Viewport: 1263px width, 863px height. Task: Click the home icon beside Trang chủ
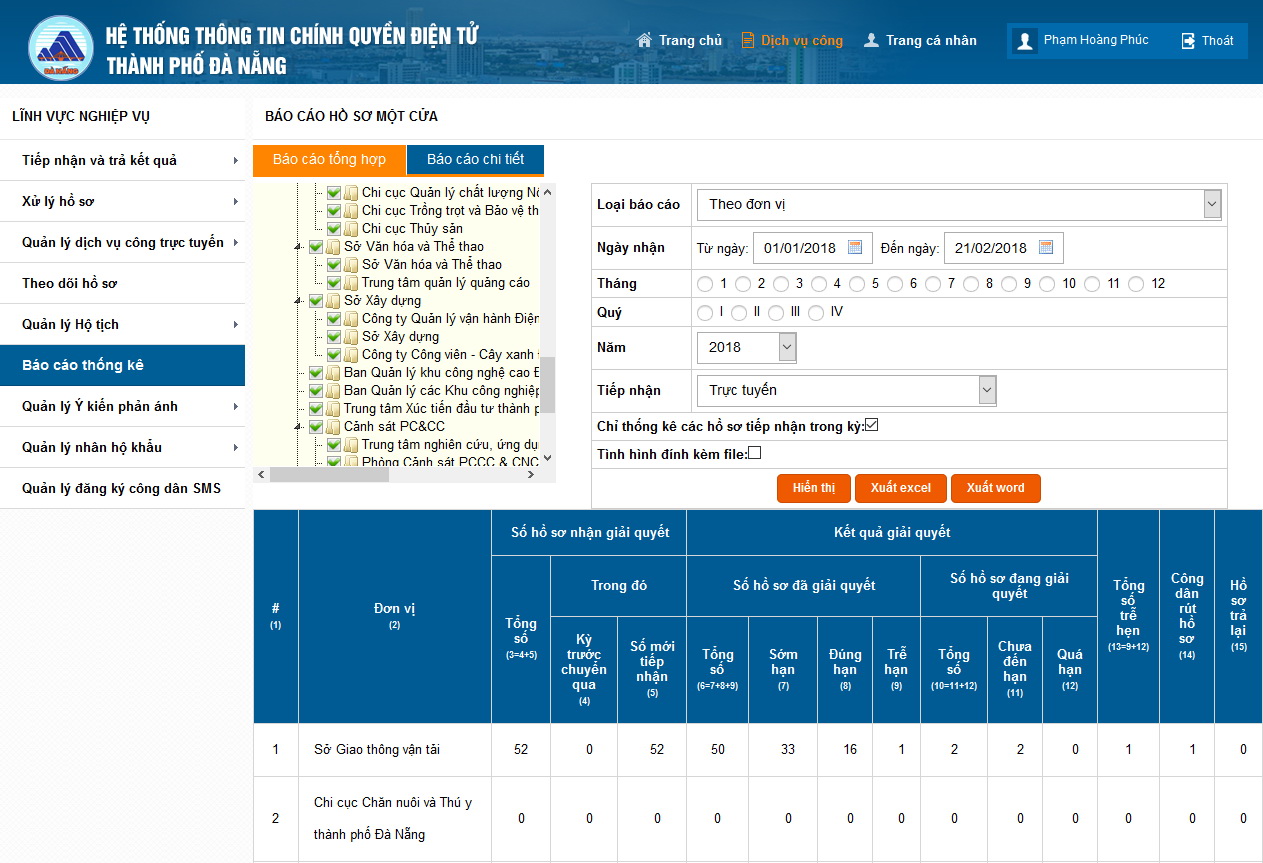645,40
